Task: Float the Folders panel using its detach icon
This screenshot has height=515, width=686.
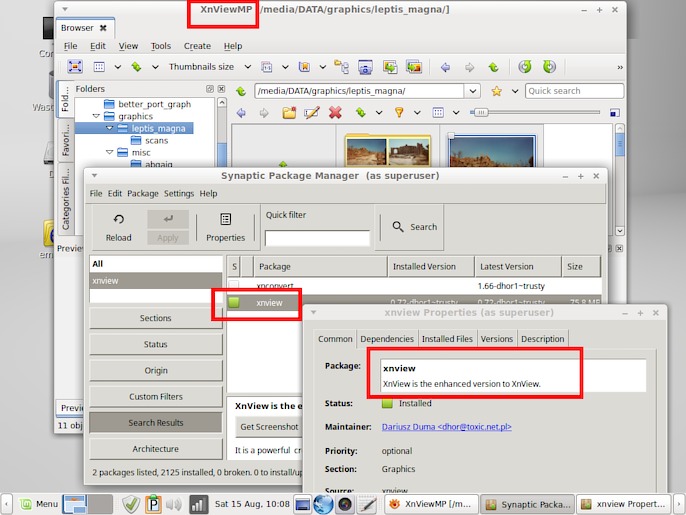Action: tap(210, 89)
